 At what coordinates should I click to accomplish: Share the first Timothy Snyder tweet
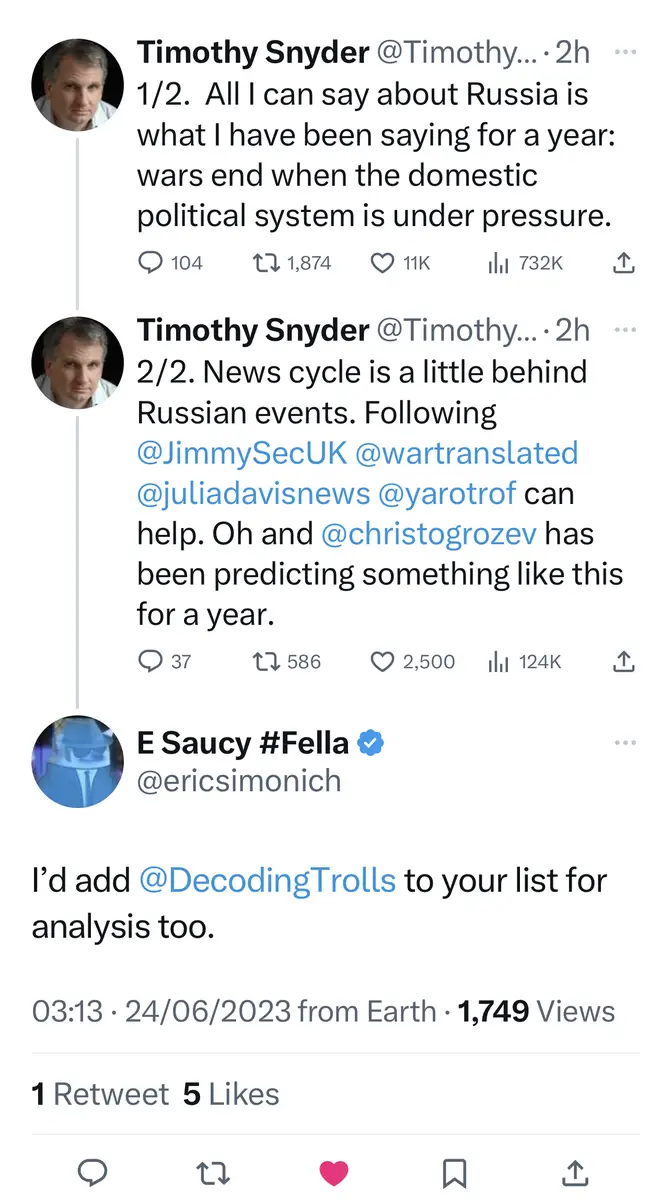[x=622, y=263]
